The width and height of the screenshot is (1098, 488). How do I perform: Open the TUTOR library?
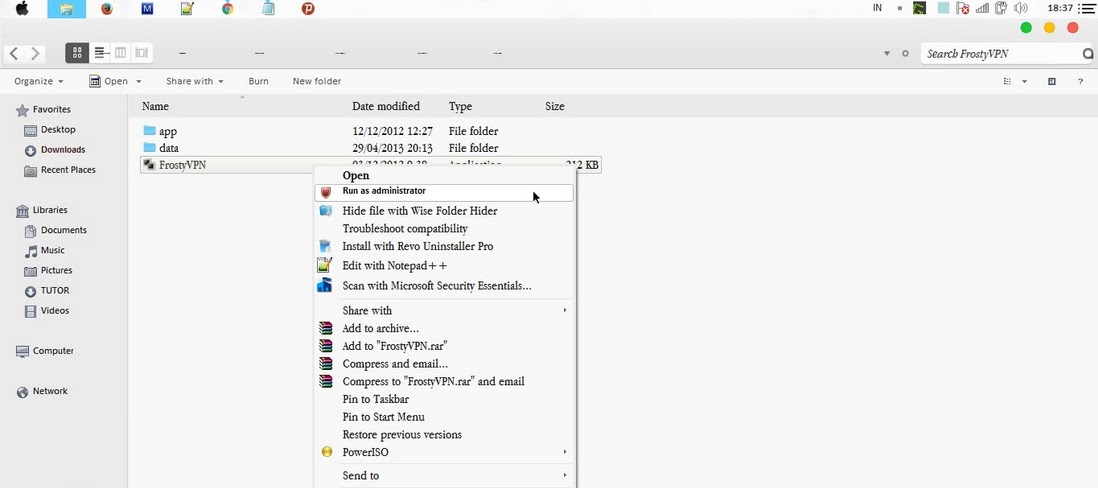tap(46, 291)
